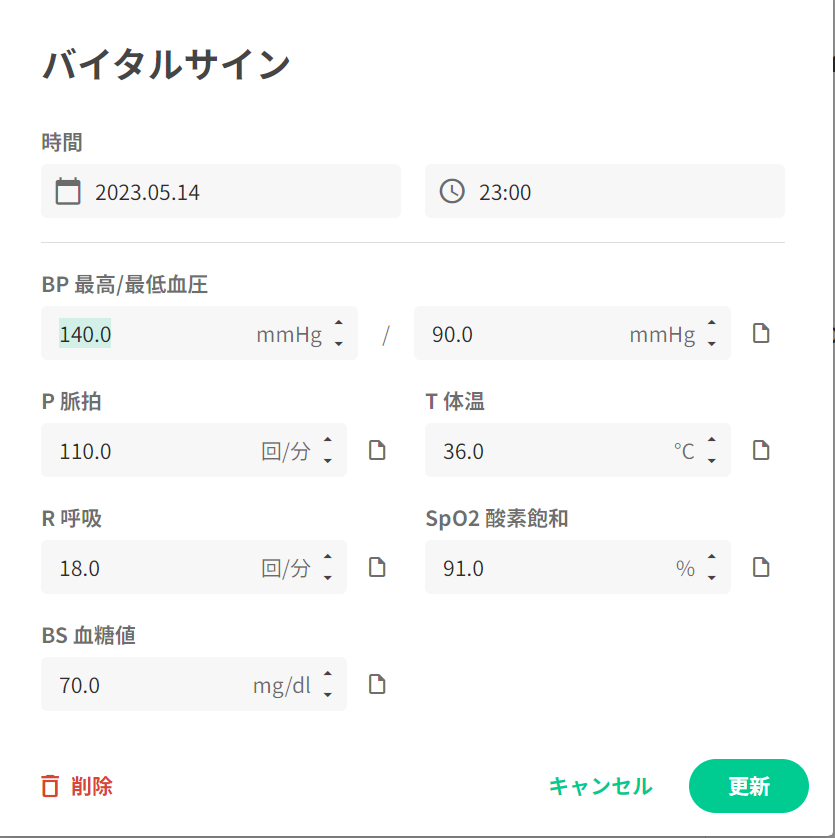Open the note icon for blood pressure
Screen dimensions: 835x838
point(761,333)
